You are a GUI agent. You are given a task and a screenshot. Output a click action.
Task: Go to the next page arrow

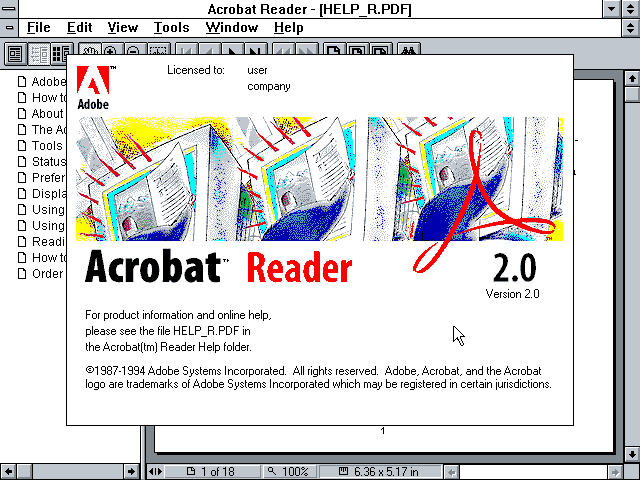click(x=233, y=53)
